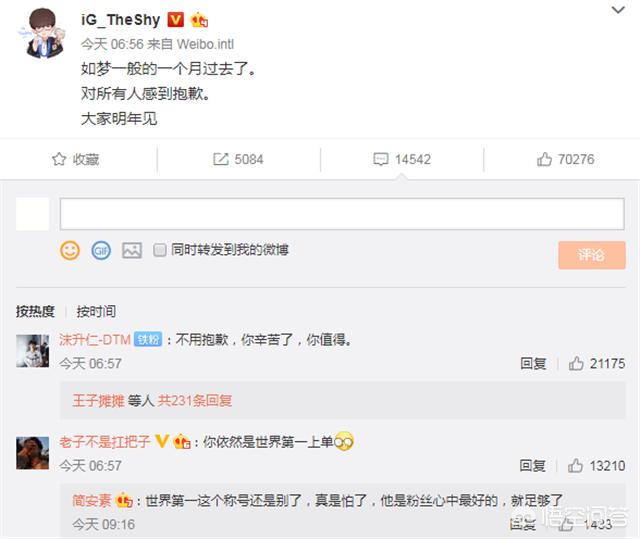Sort comments by 按时间
The width and height of the screenshot is (640, 539).
pos(96,311)
